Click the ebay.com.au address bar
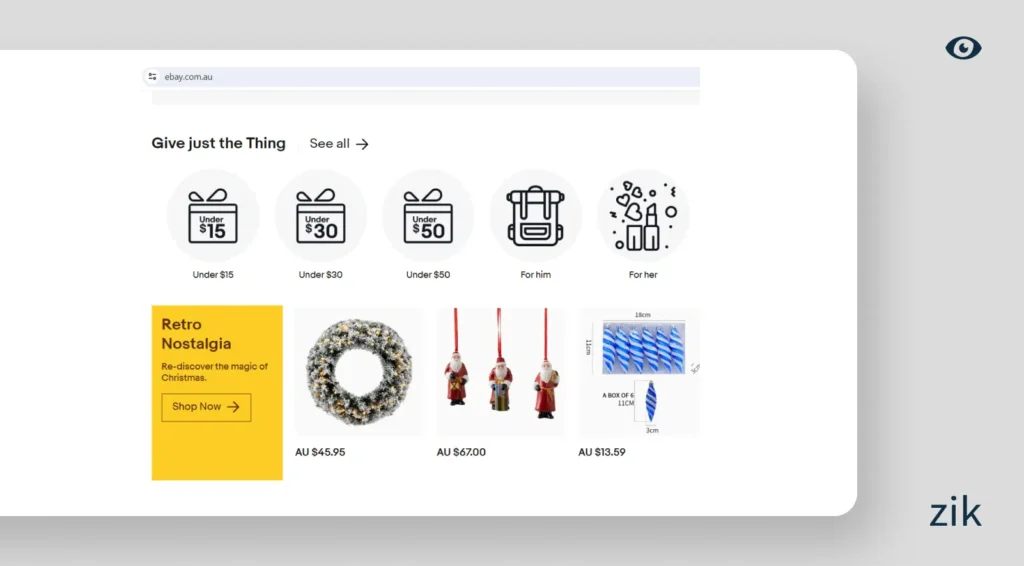Screen dimensions: 1024x566 [421, 76]
